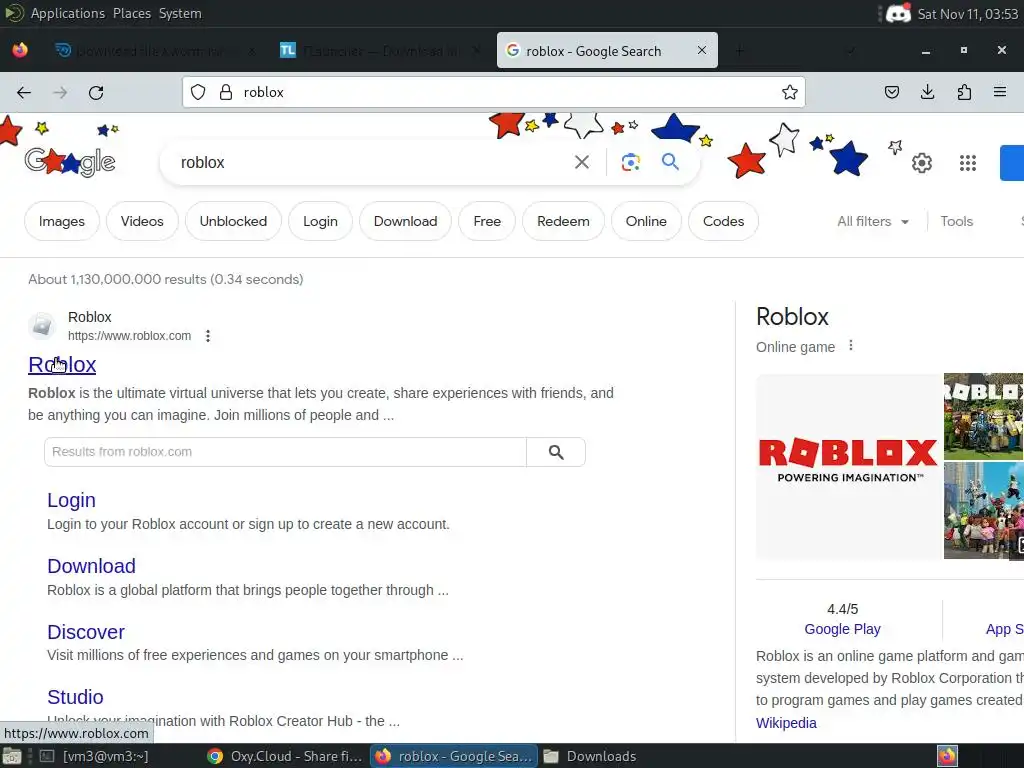Search within roblox.com using magnifier button
Image resolution: width=1024 pixels, height=768 pixels.
556,452
